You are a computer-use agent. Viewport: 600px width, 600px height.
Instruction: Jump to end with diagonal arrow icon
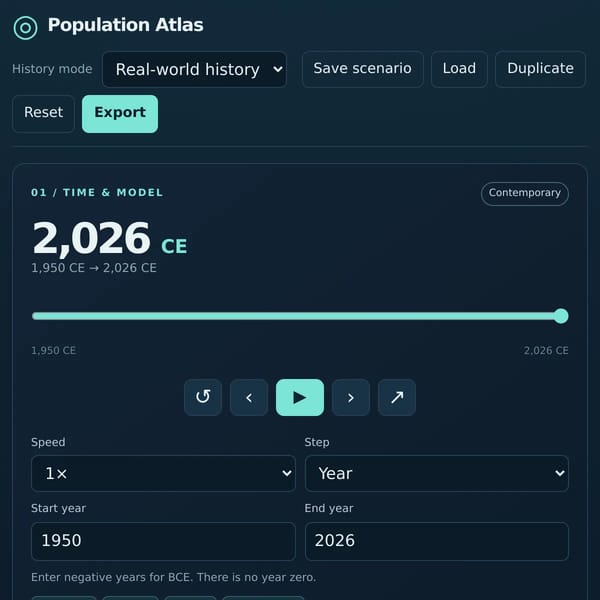click(397, 397)
